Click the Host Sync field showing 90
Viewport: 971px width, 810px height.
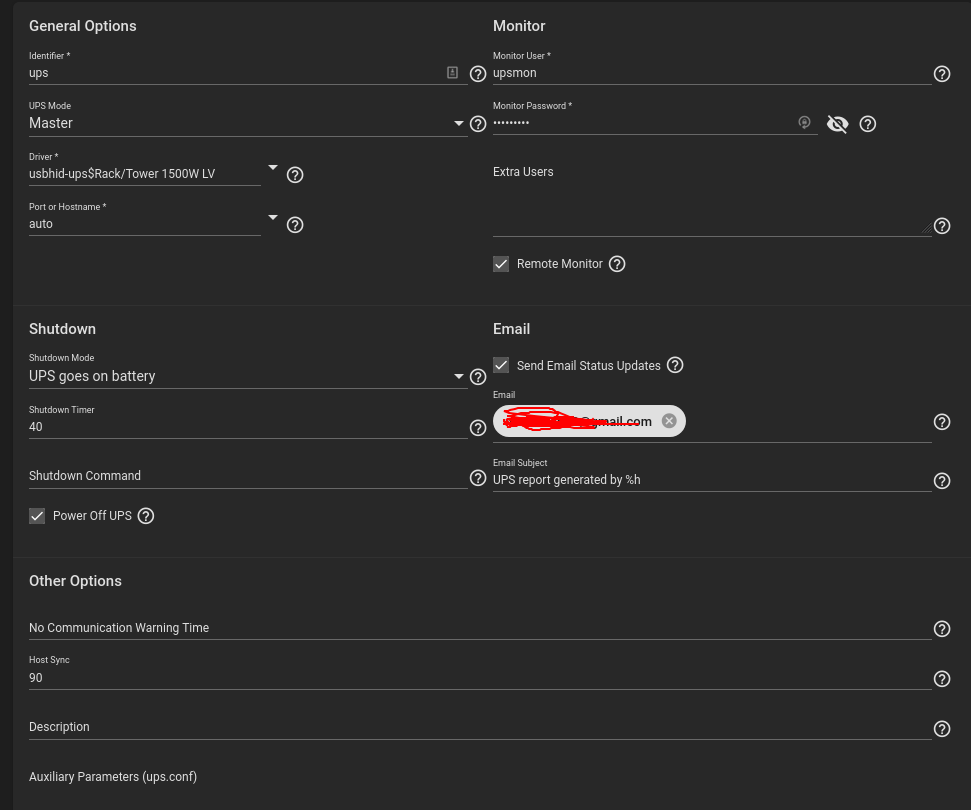(480, 678)
